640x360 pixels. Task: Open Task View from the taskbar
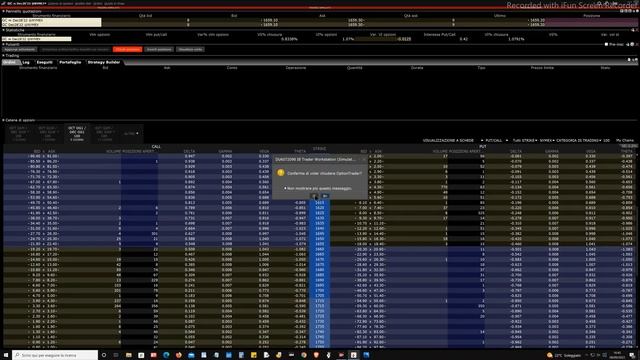[x=116, y=355]
